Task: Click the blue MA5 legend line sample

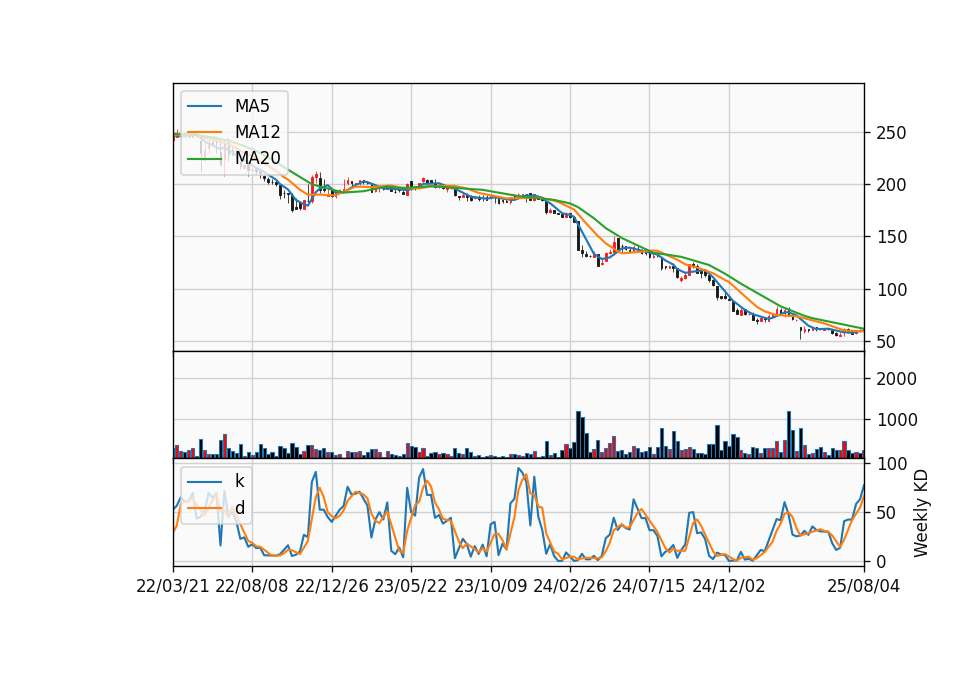Action: tap(204, 106)
